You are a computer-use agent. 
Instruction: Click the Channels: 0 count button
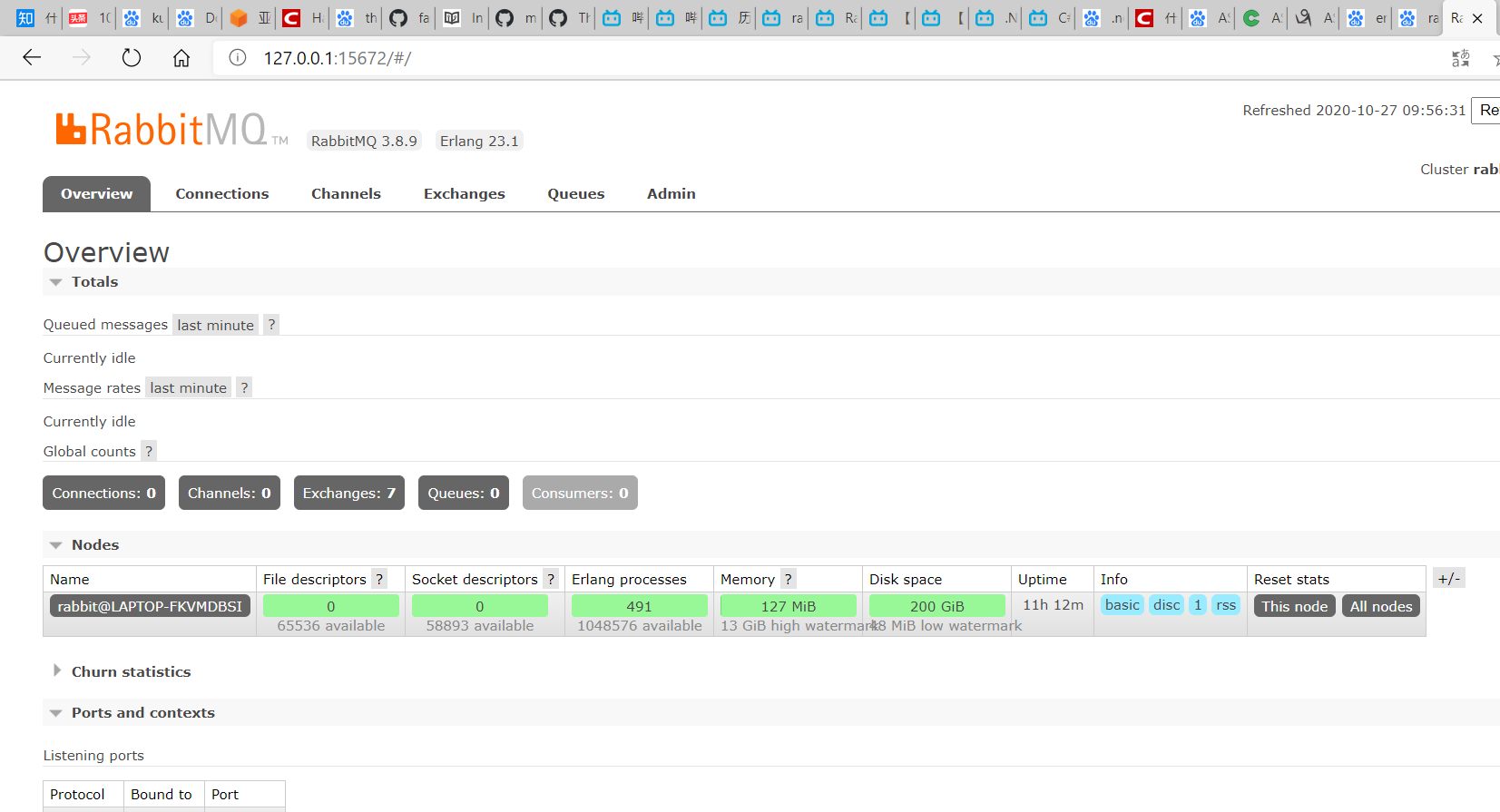[230, 493]
